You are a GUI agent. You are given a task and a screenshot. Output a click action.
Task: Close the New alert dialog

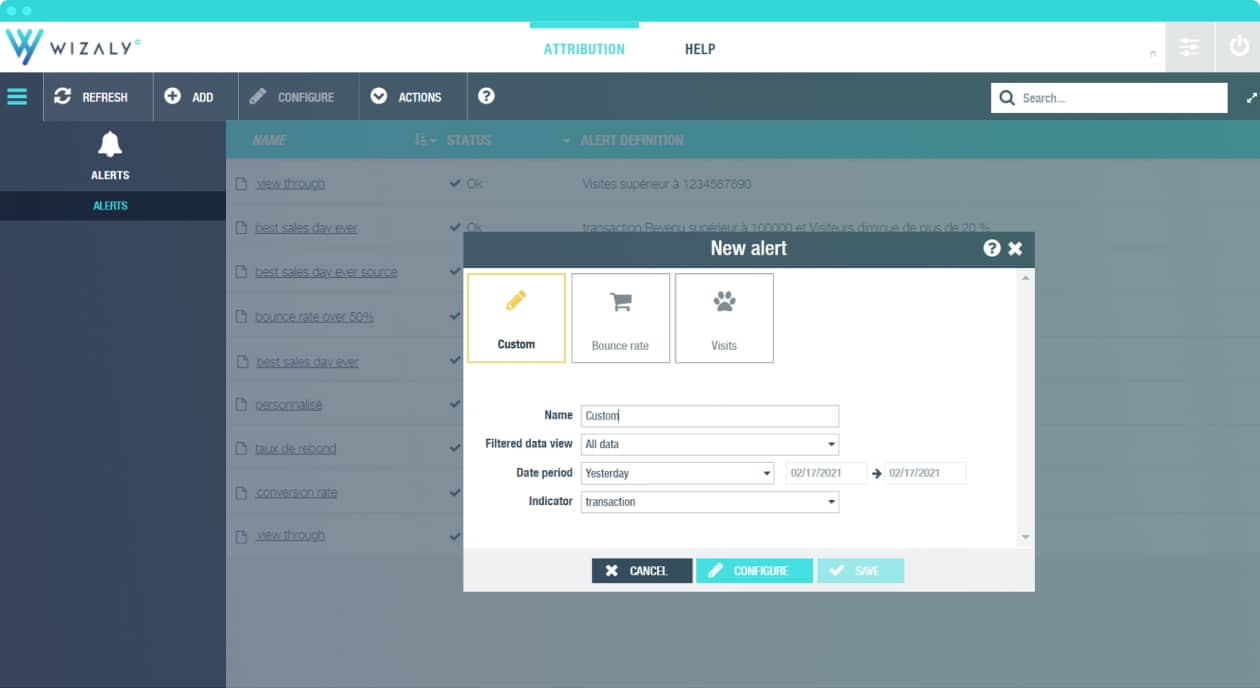click(1015, 248)
